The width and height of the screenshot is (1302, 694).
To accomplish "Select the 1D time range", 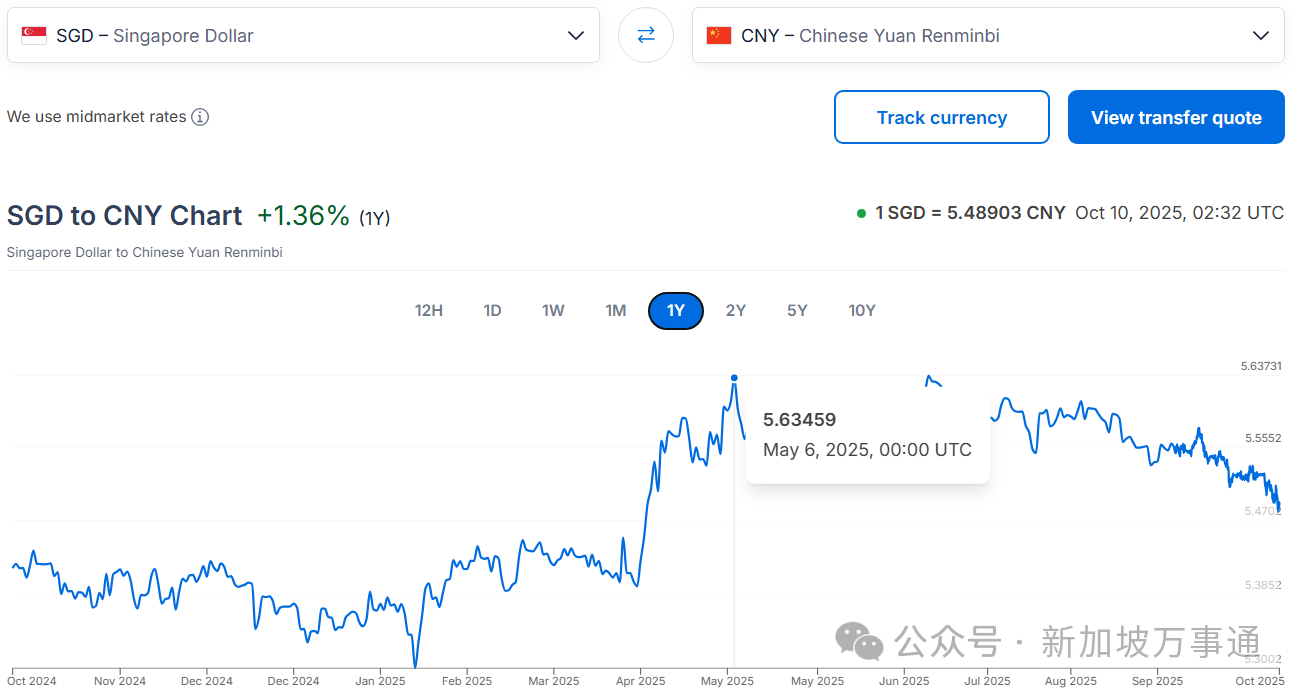I will pos(492,310).
